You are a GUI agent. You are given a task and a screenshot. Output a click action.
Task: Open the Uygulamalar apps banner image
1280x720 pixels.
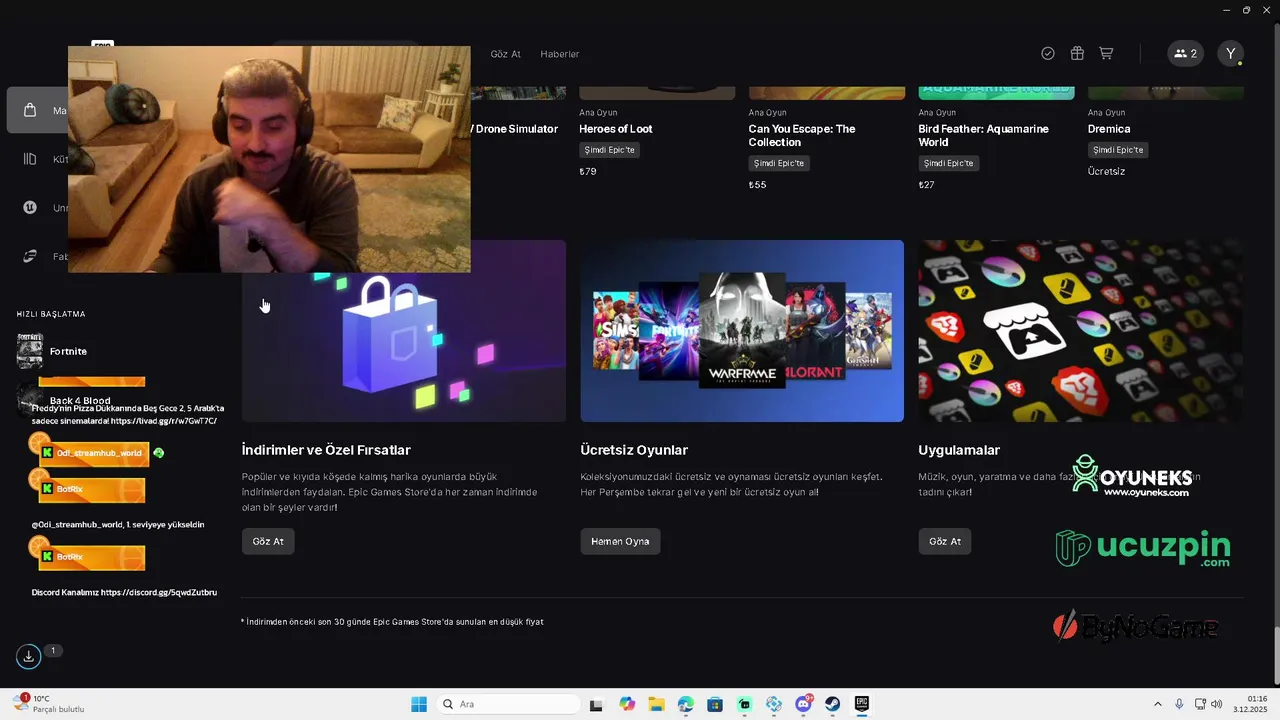[x=1081, y=331]
